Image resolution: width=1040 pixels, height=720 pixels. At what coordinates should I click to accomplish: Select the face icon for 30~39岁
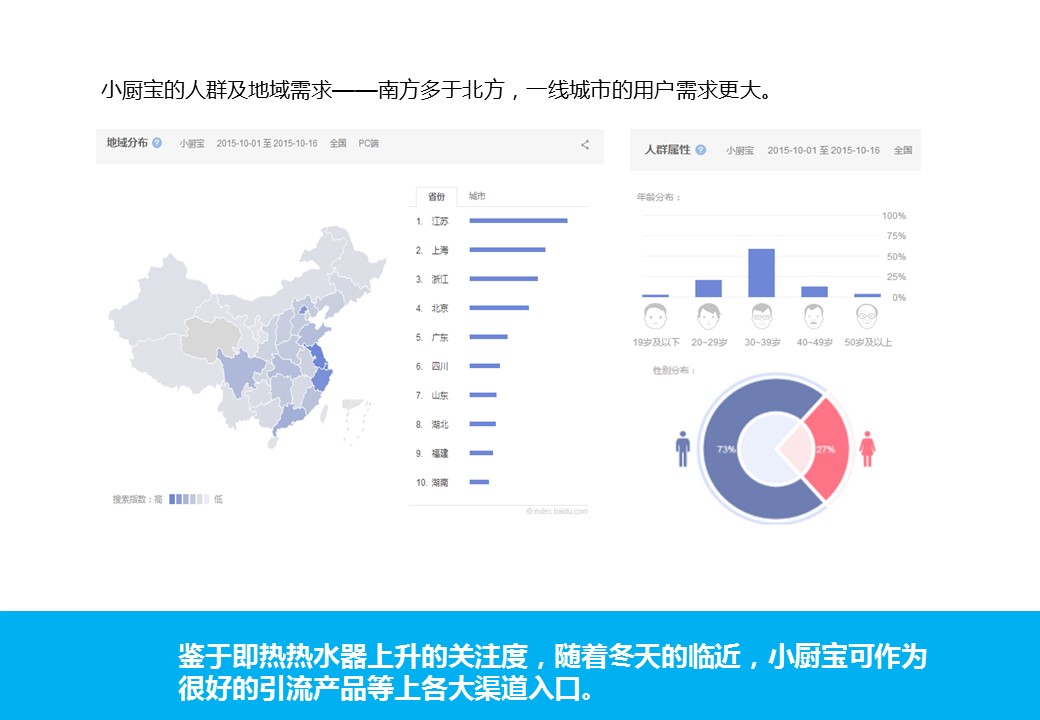click(761, 316)
